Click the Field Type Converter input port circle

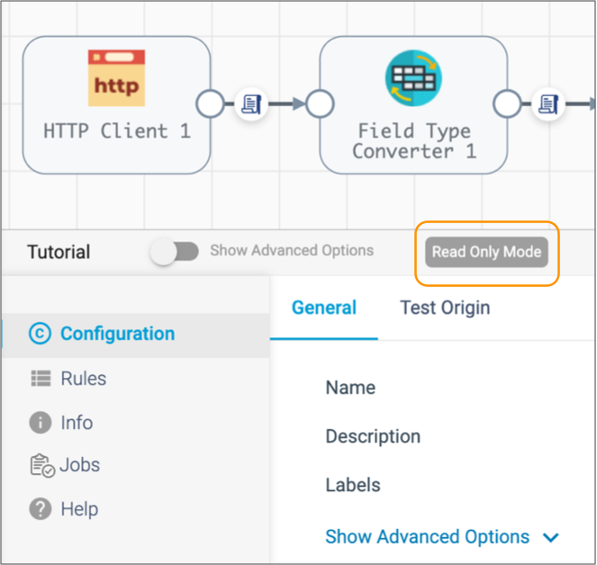[320, 104]
